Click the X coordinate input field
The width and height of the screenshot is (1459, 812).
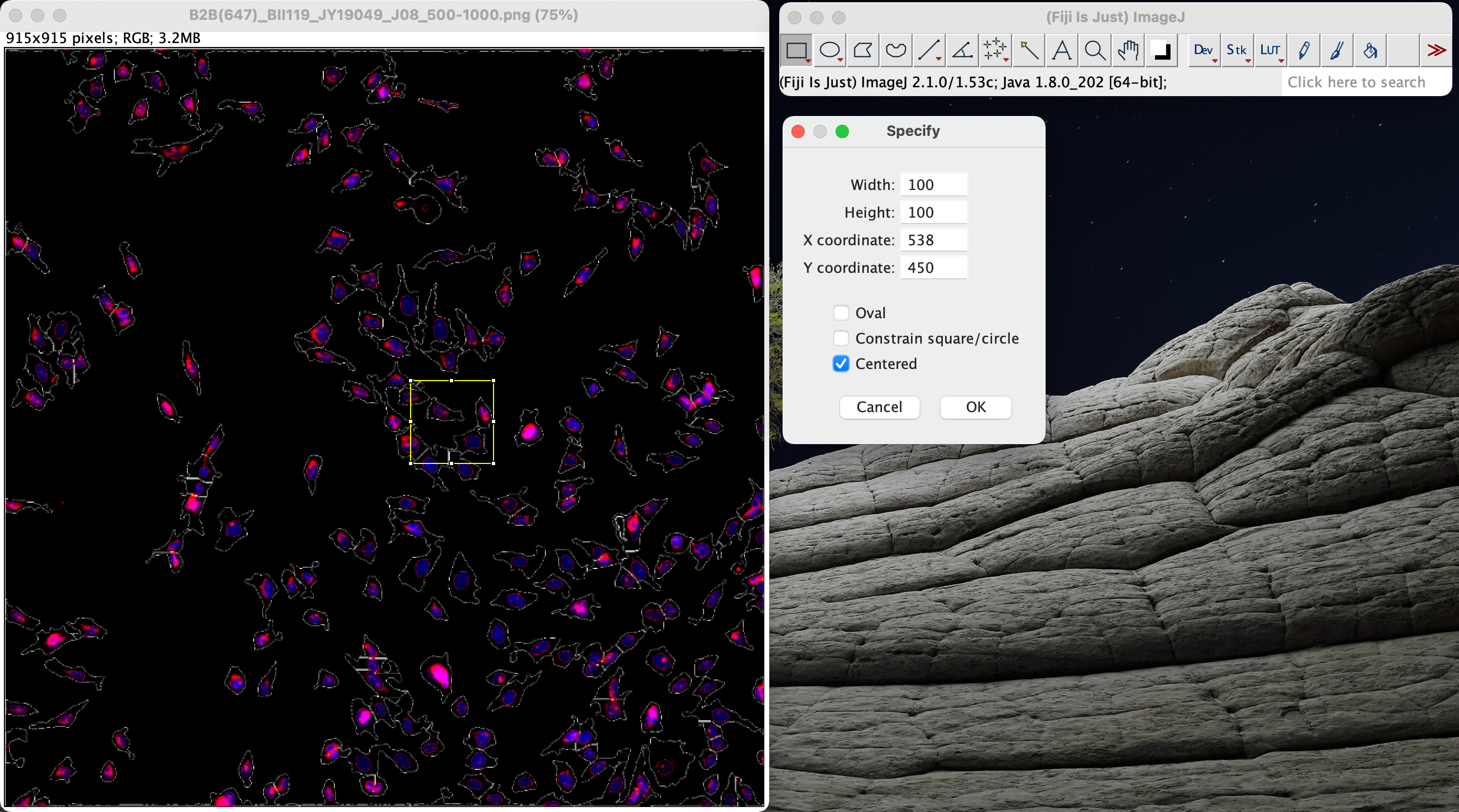coord(933,240)
